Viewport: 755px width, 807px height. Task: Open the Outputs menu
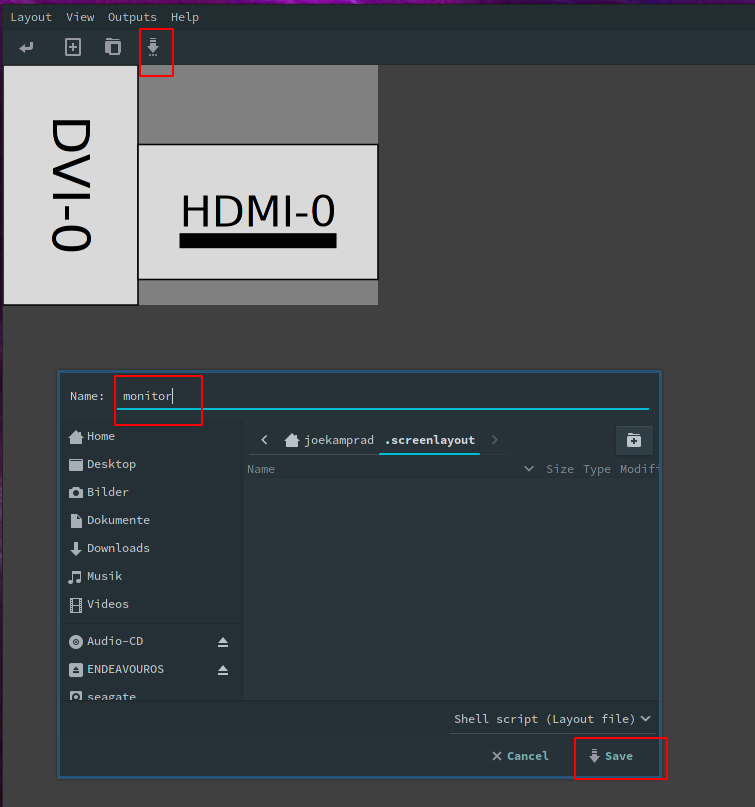tap(132, 17)
